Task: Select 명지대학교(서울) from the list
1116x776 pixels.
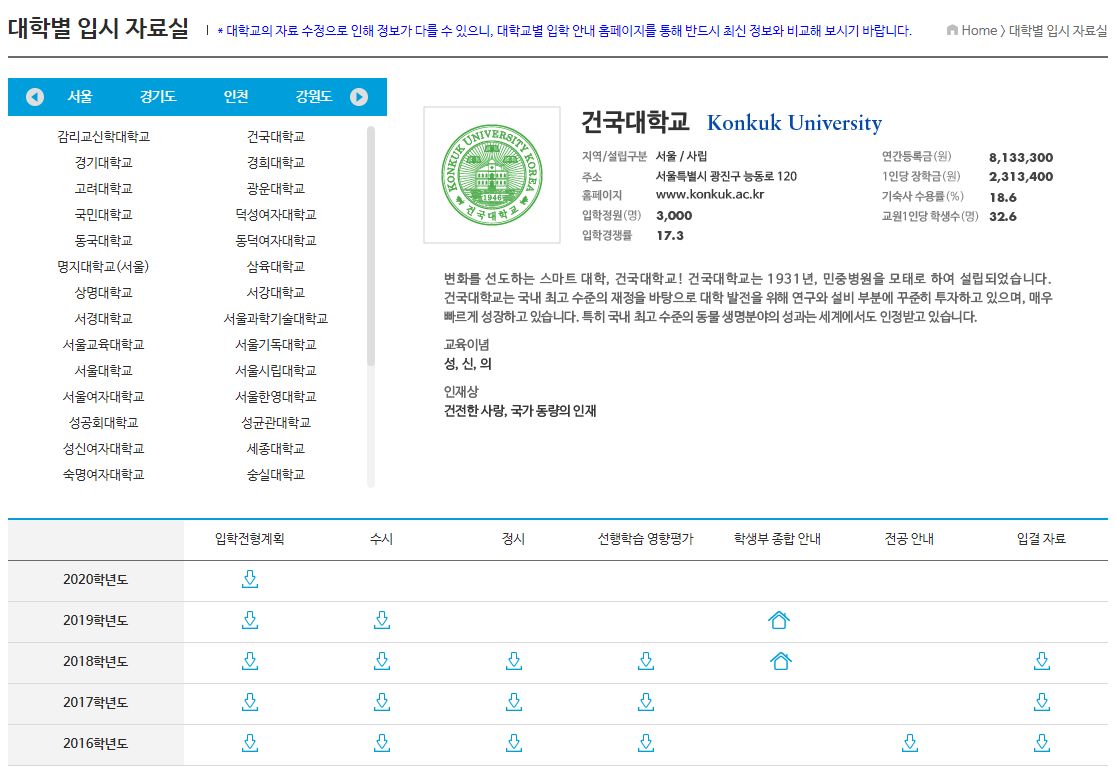Action: point(104,267)
